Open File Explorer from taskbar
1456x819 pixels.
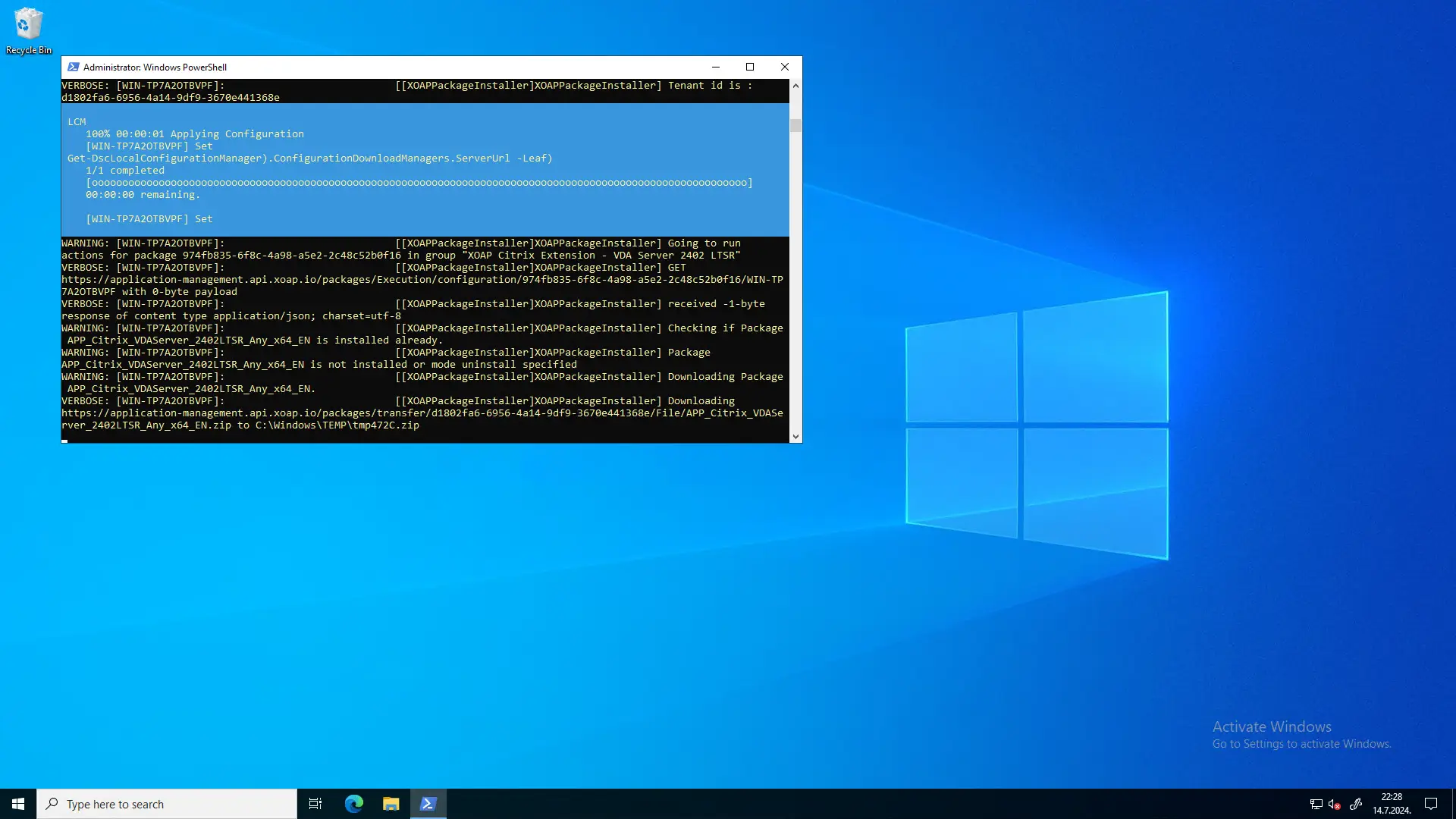(391, 804)
